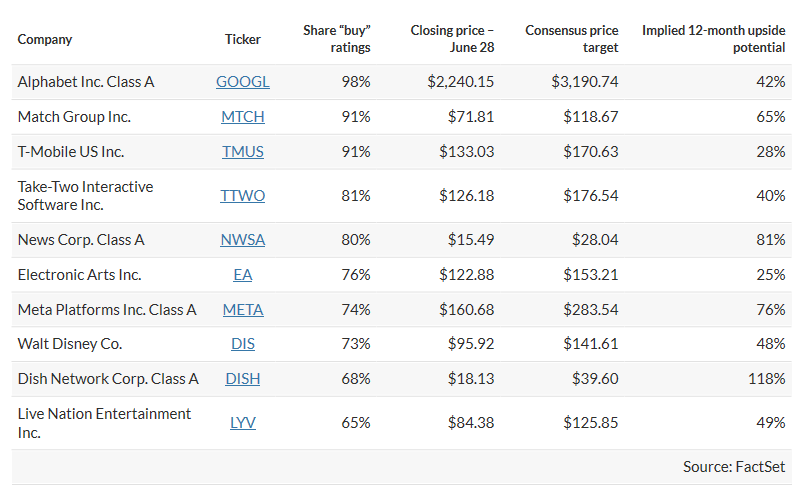Click the Company column header
The width and height of the screenshot is (804, 496).
click(45, 40)
